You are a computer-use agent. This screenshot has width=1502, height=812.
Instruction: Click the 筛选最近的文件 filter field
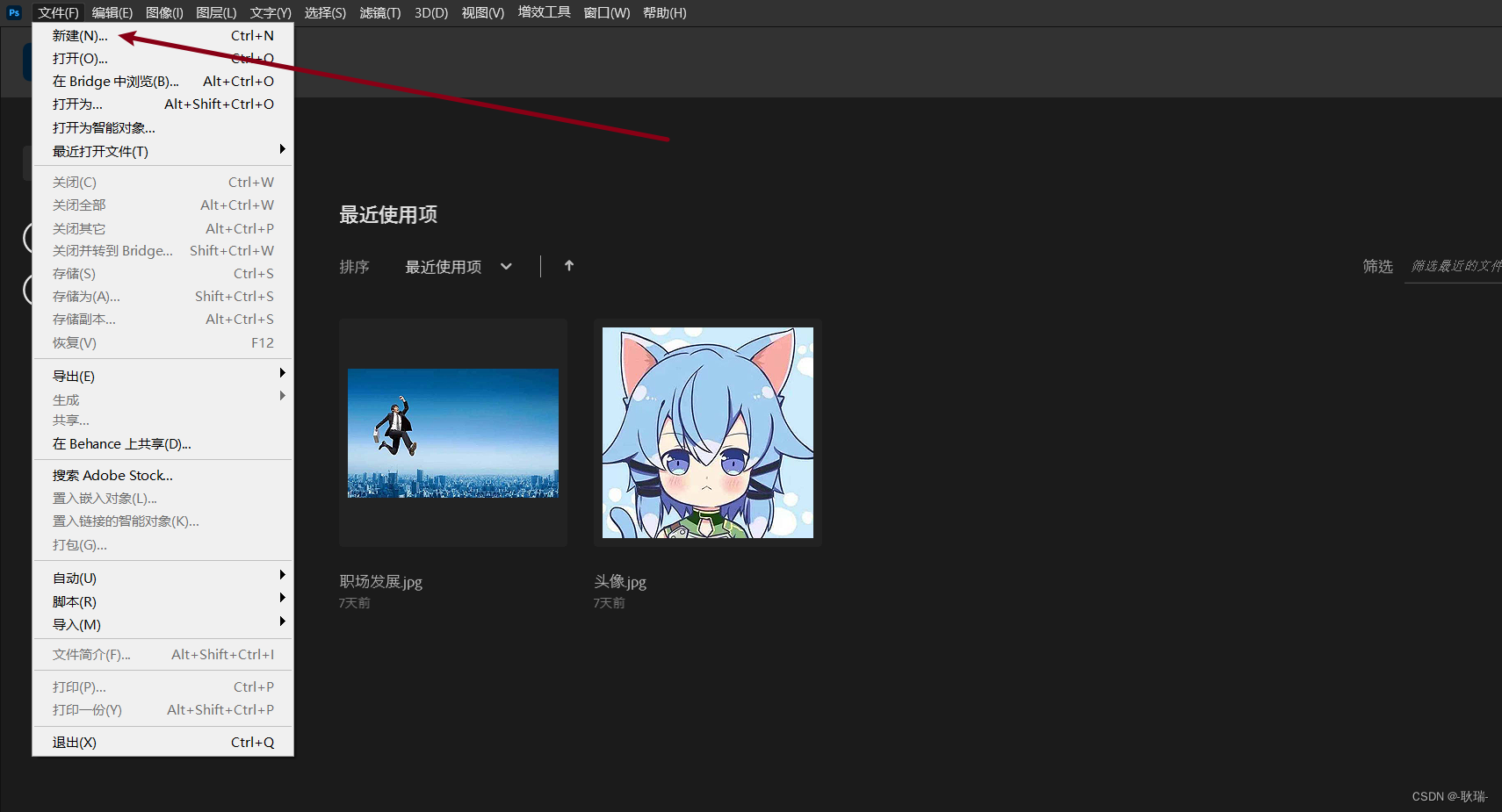coord(1454,266)
